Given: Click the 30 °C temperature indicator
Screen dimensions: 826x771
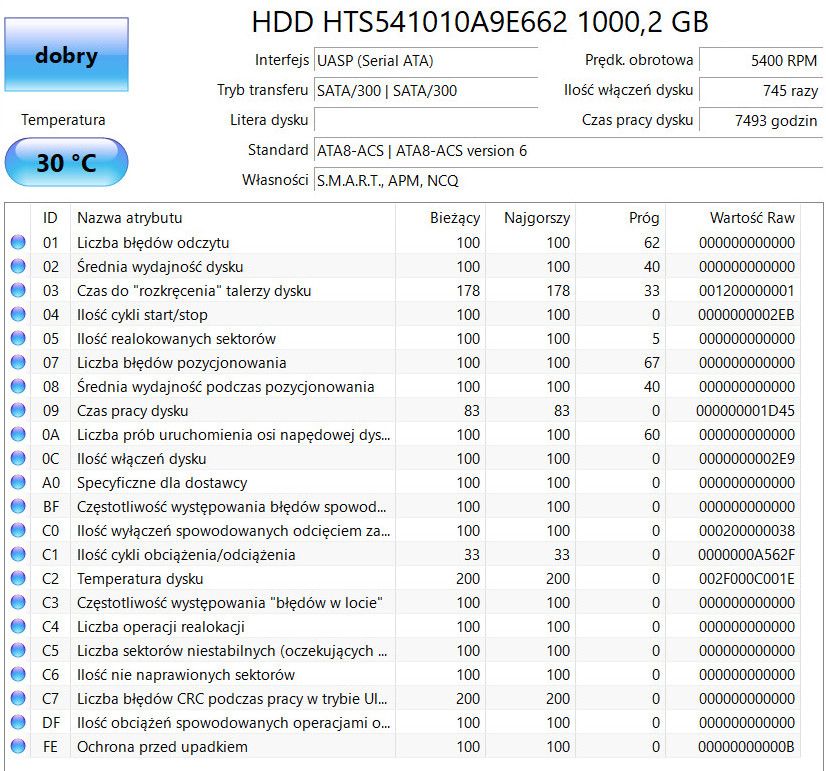Looking at the screenshot, I should (x=66, y=162).
